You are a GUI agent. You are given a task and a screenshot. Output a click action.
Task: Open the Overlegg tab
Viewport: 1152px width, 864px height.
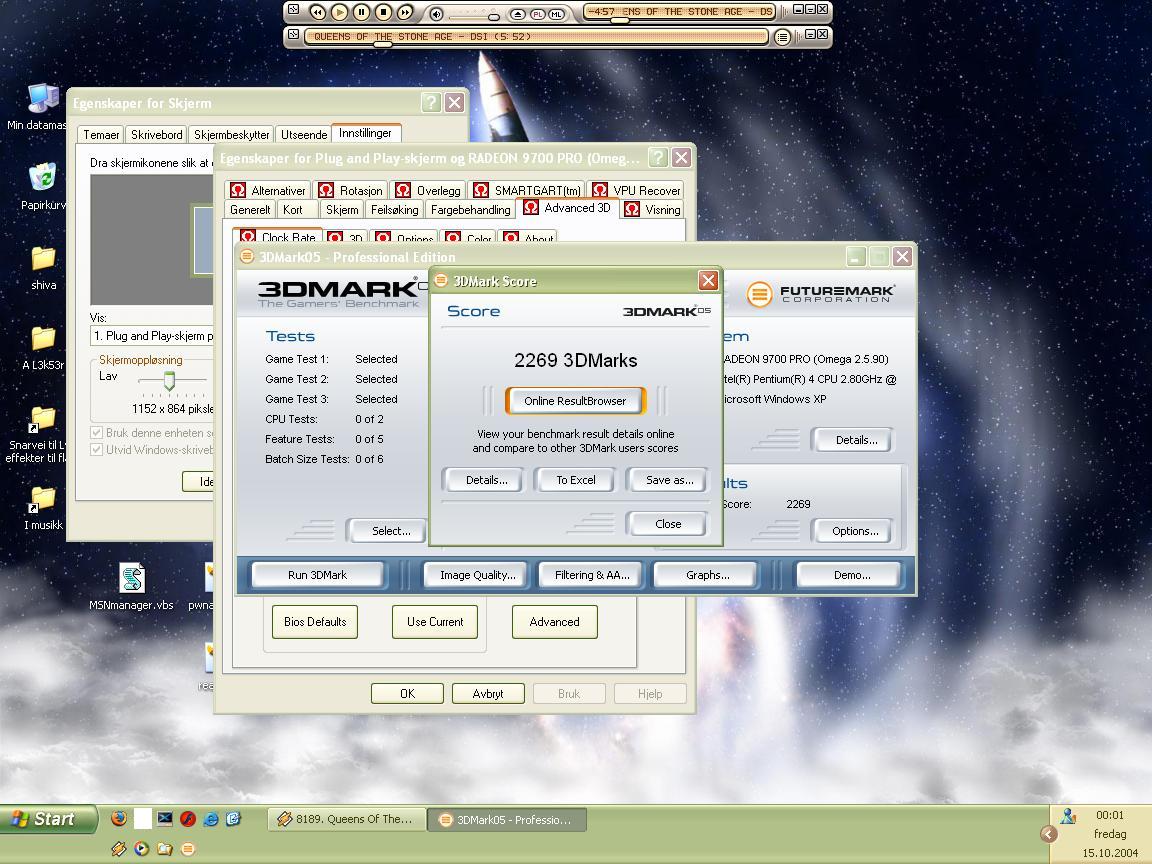(x=428, y=190)
